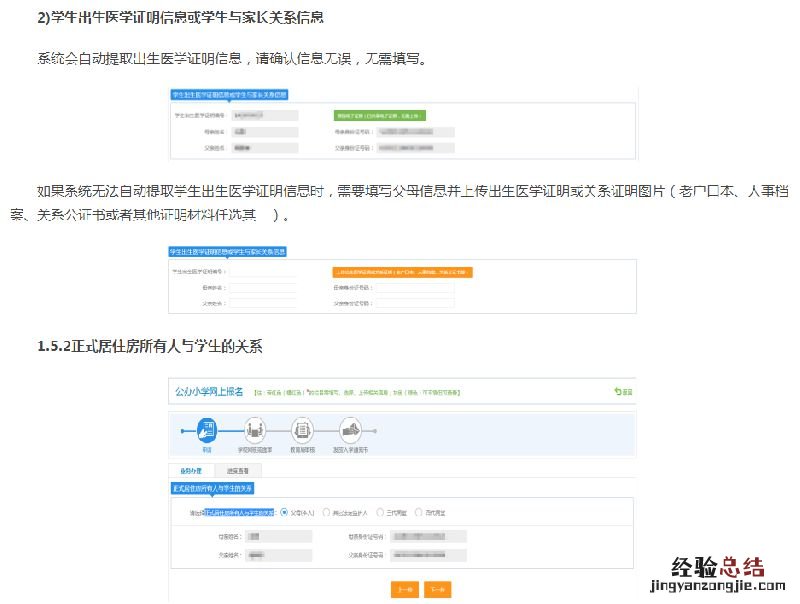
Task: Select the 三代同堂 radio button
Action: [x=380, y=512]
